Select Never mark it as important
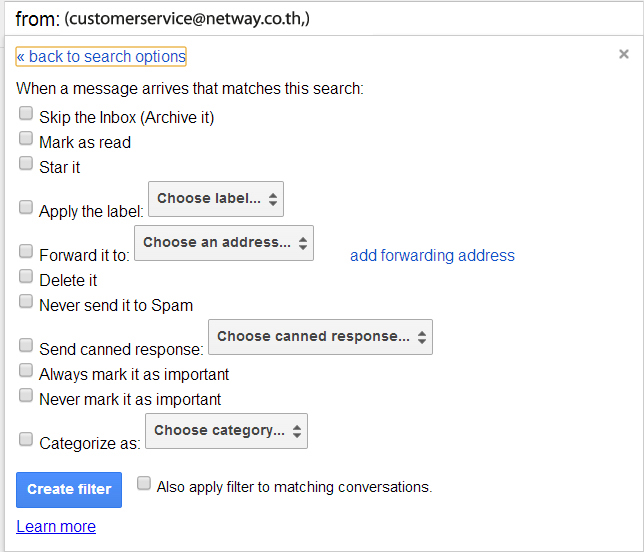This screenshot has width=644, height=552. [x=26, y=396]
